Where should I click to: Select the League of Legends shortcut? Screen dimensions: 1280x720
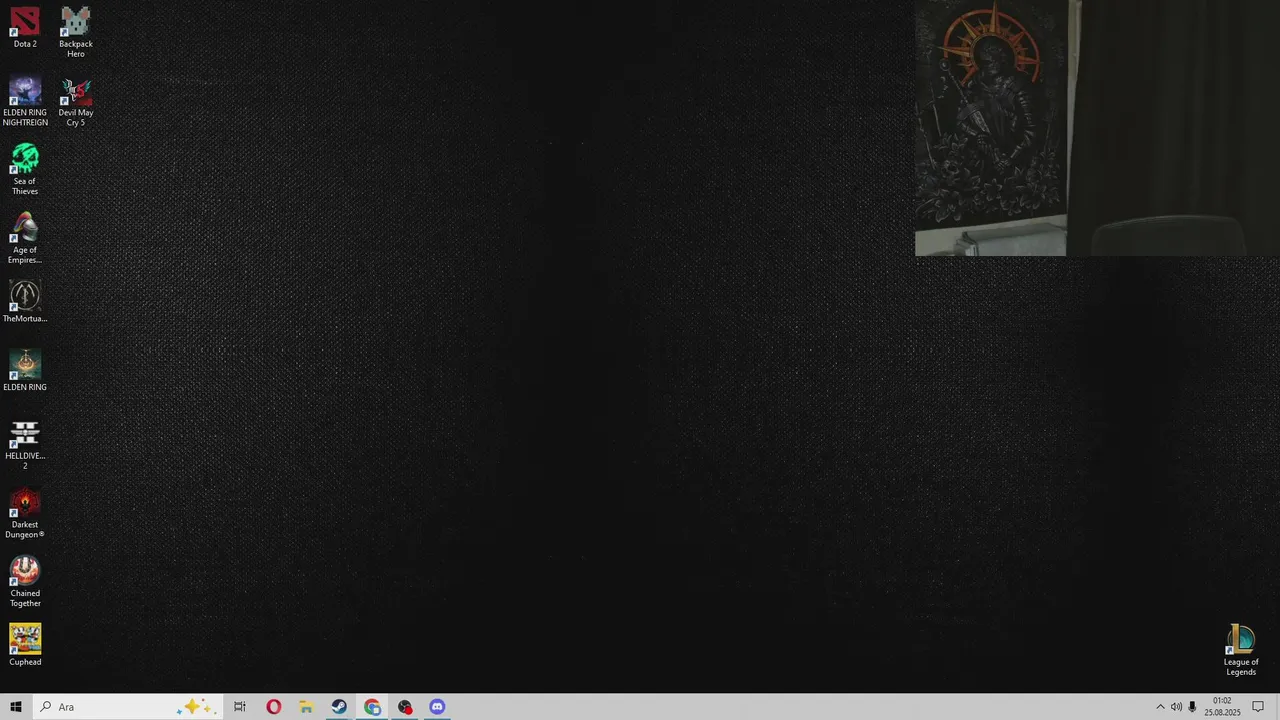(1241, 651)
